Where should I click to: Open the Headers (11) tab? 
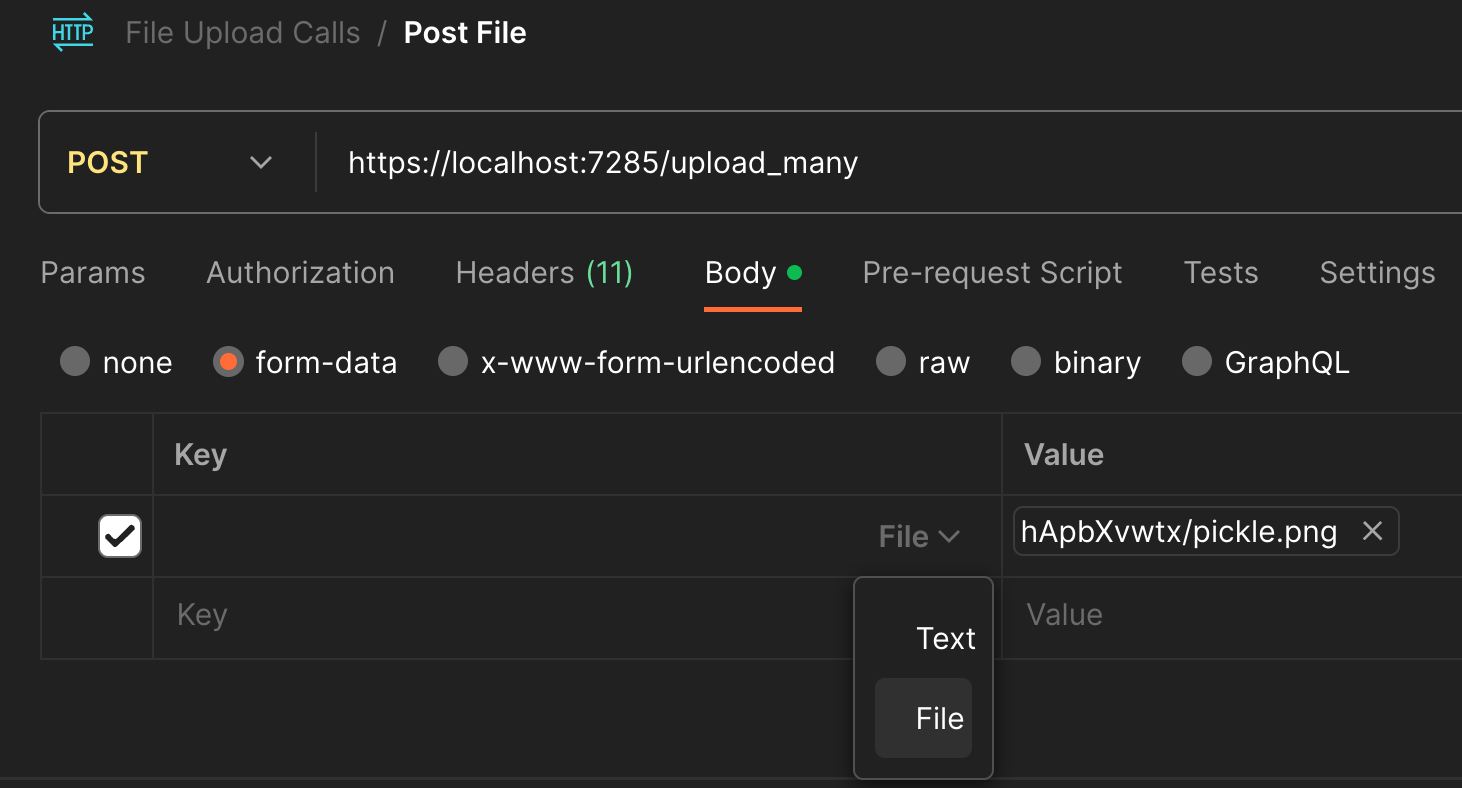544,273
